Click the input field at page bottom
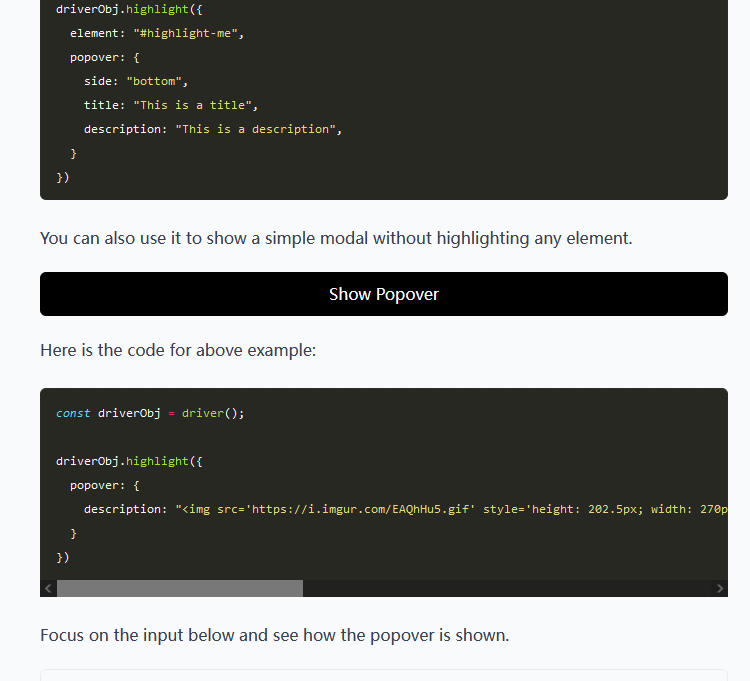Viewport: 750px width, 681px height. click(384, 675)
